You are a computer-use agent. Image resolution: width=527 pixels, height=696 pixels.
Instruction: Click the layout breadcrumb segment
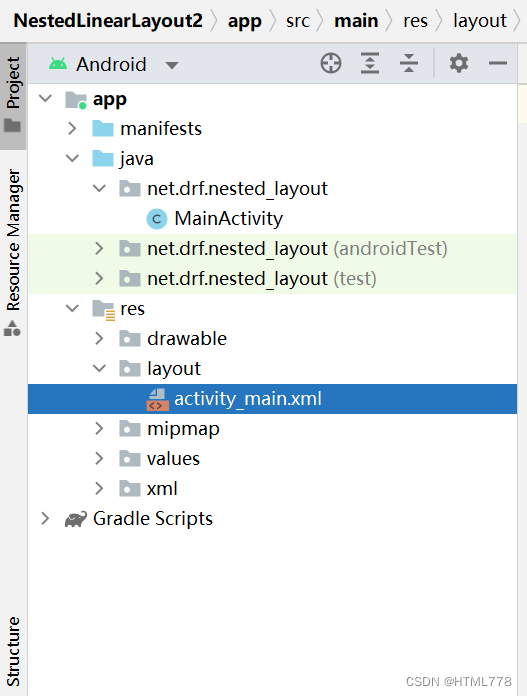click(480, 21)
